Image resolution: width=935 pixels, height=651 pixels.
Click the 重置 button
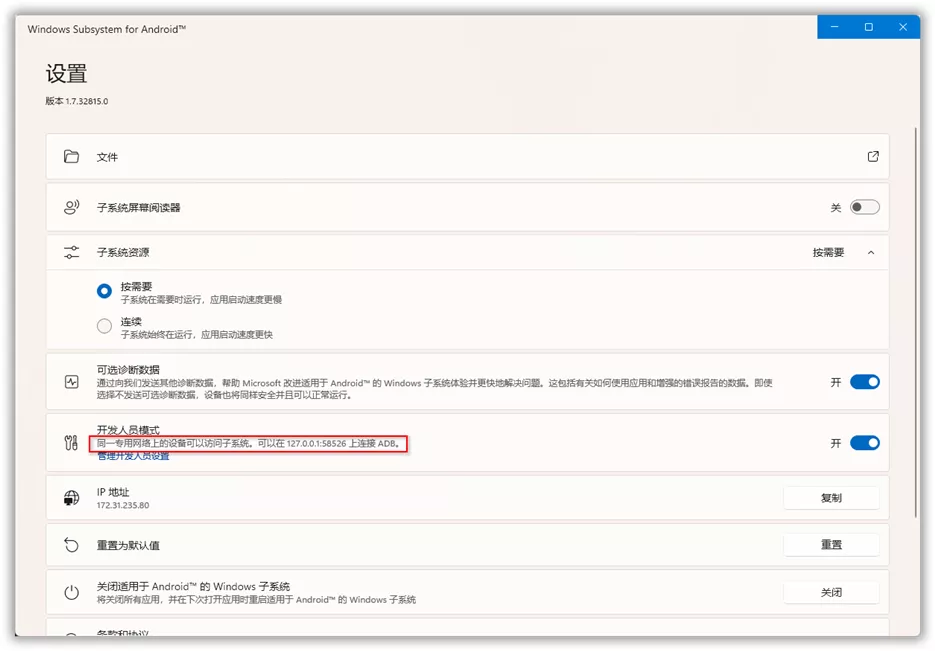831,544
